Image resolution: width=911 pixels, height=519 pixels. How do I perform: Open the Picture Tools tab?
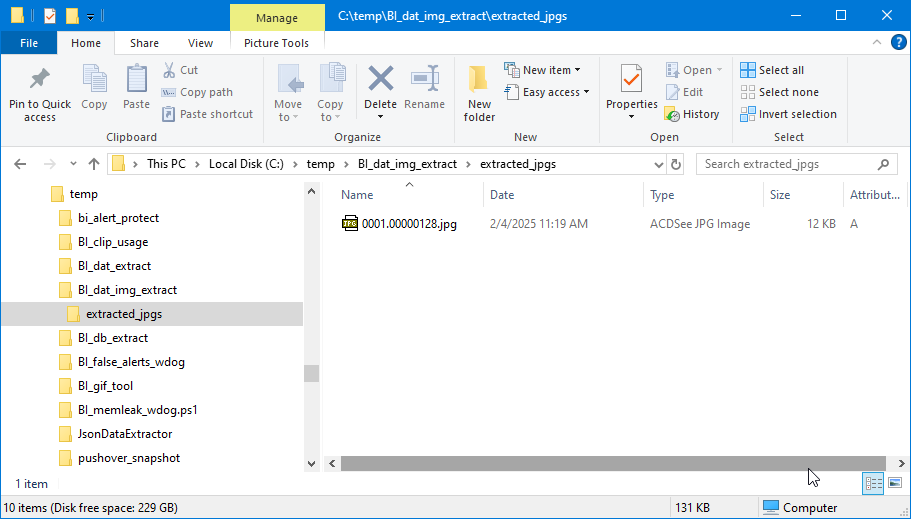pyautogui.click(x=277, y=43)
